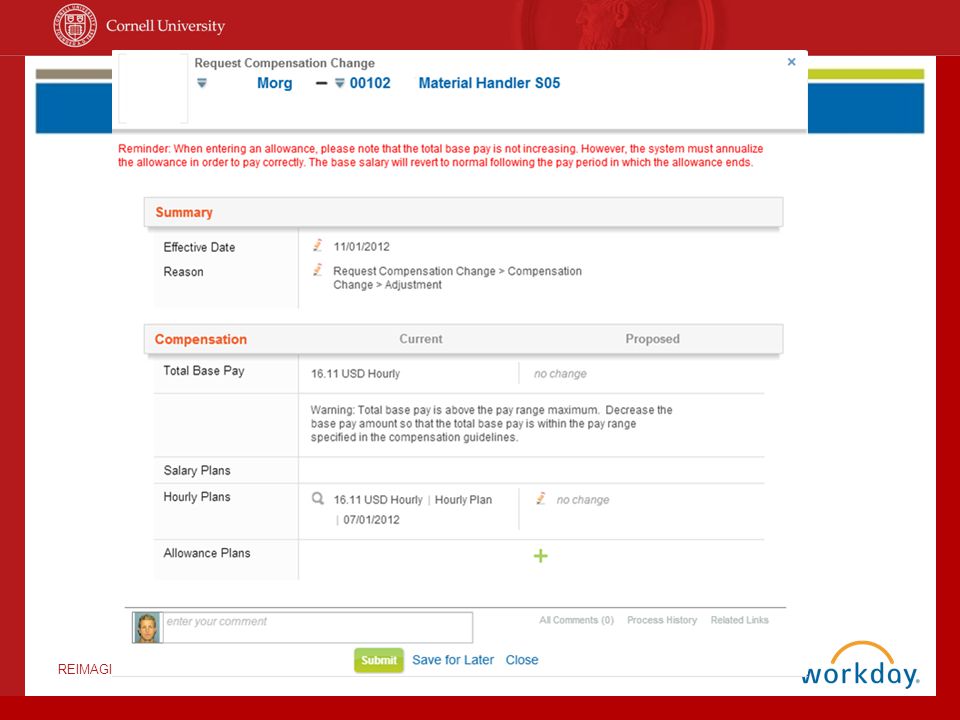Click the Cornell University wordmark
This screenshot has height=720, width=960.
[x=165, y=26]
